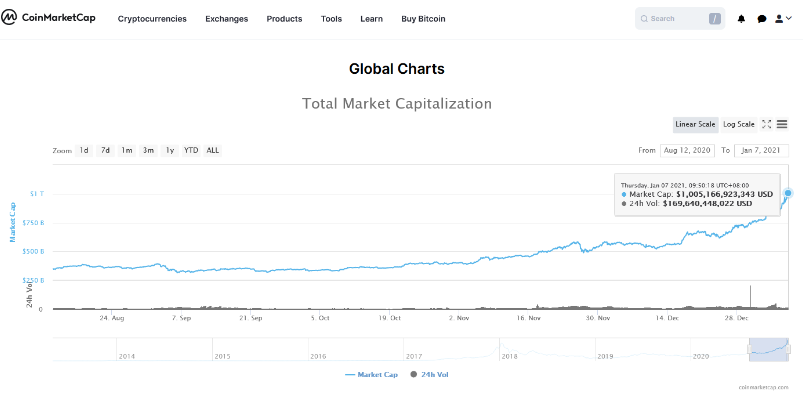The width and height of the screenshot is (803, 404).
Task: Set zoom to 3m
Action: point(148,151)
